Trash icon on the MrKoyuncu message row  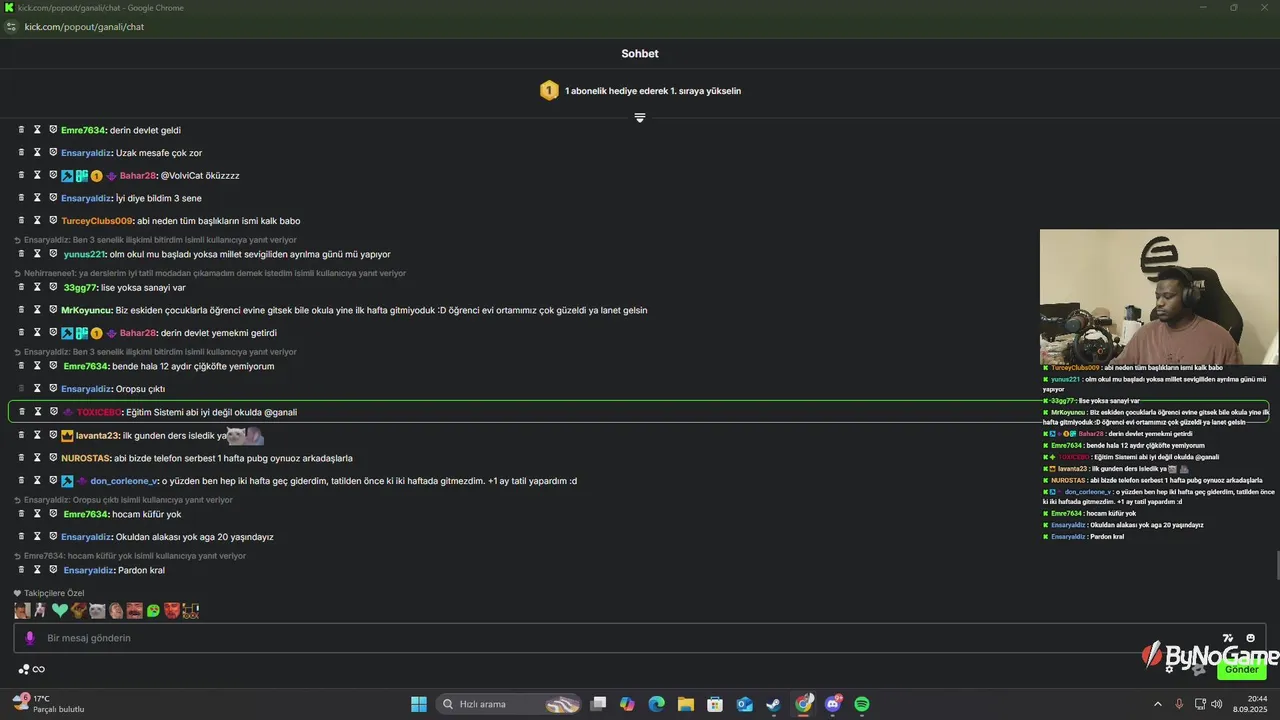click(21, 310)
